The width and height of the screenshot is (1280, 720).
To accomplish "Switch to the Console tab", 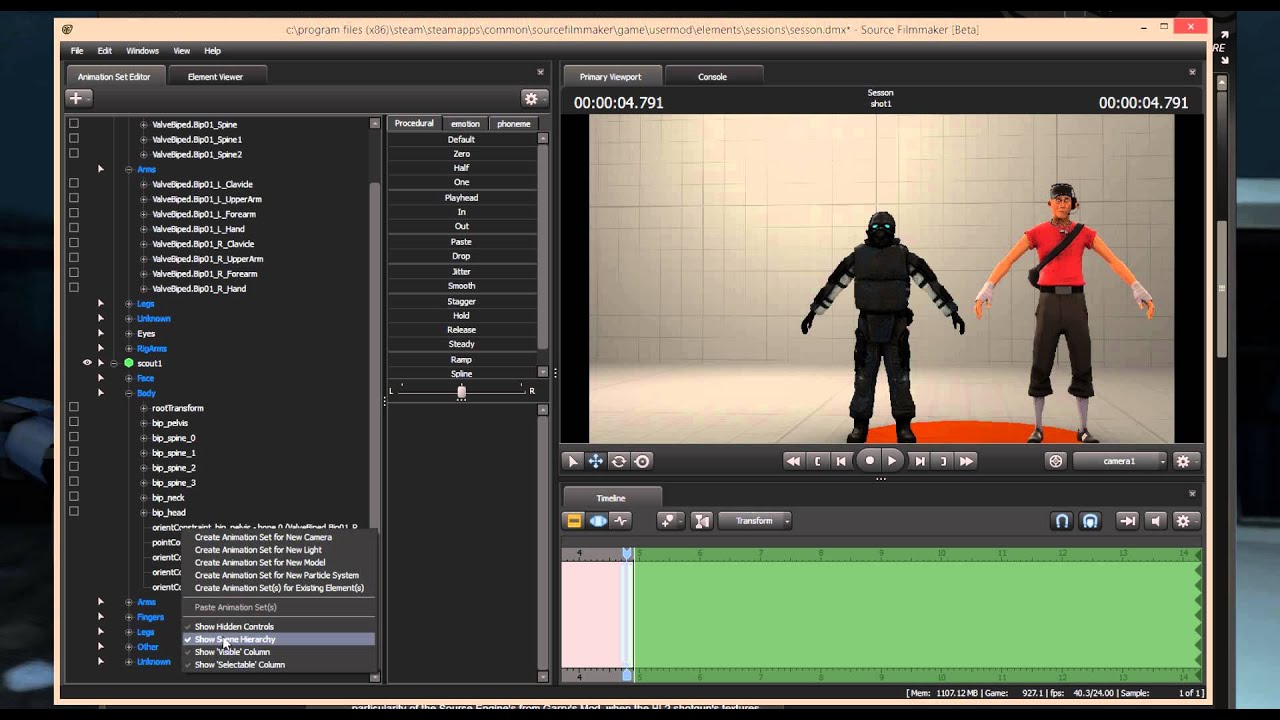I will point(712,76).
